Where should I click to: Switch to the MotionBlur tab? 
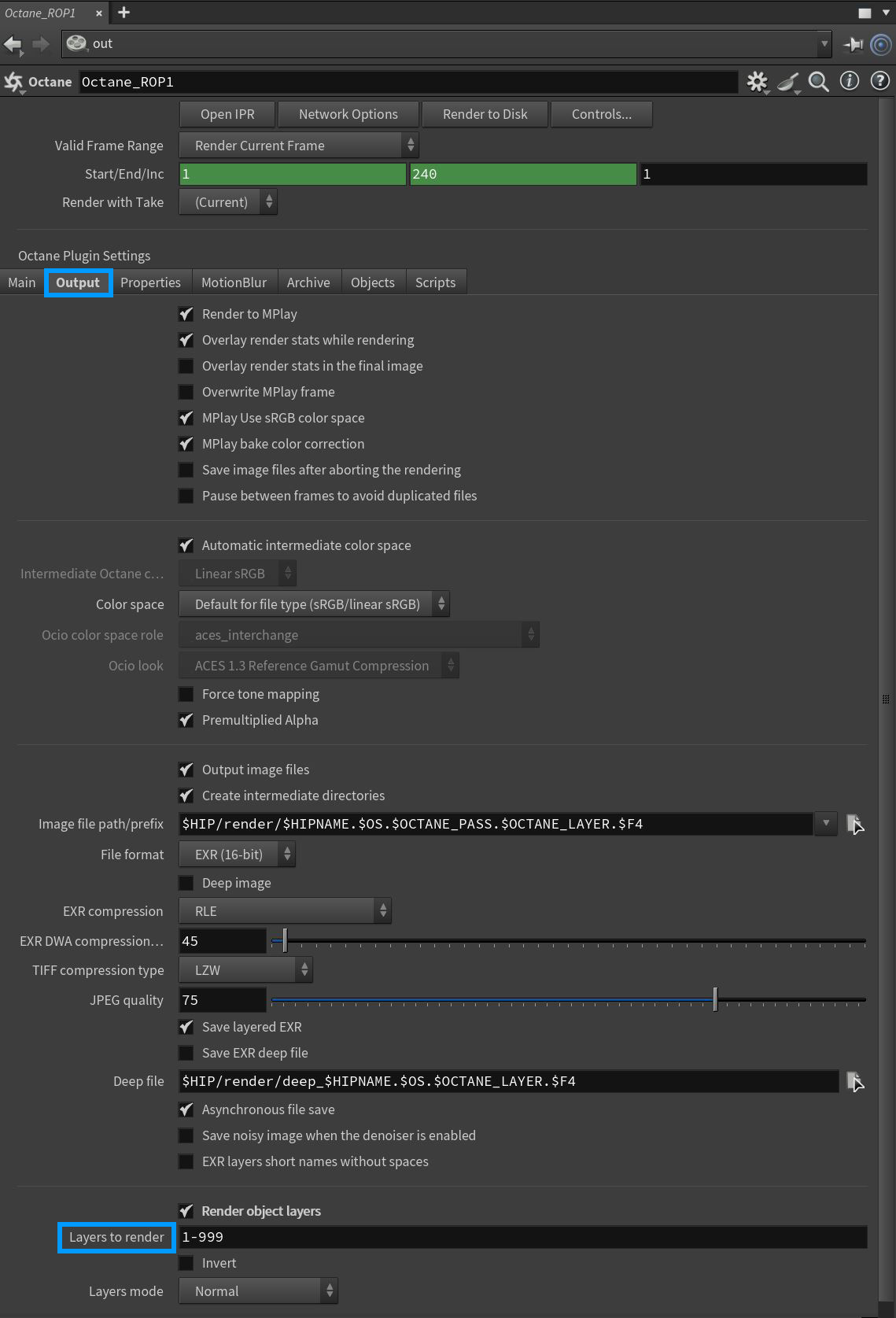pos(234,282)
